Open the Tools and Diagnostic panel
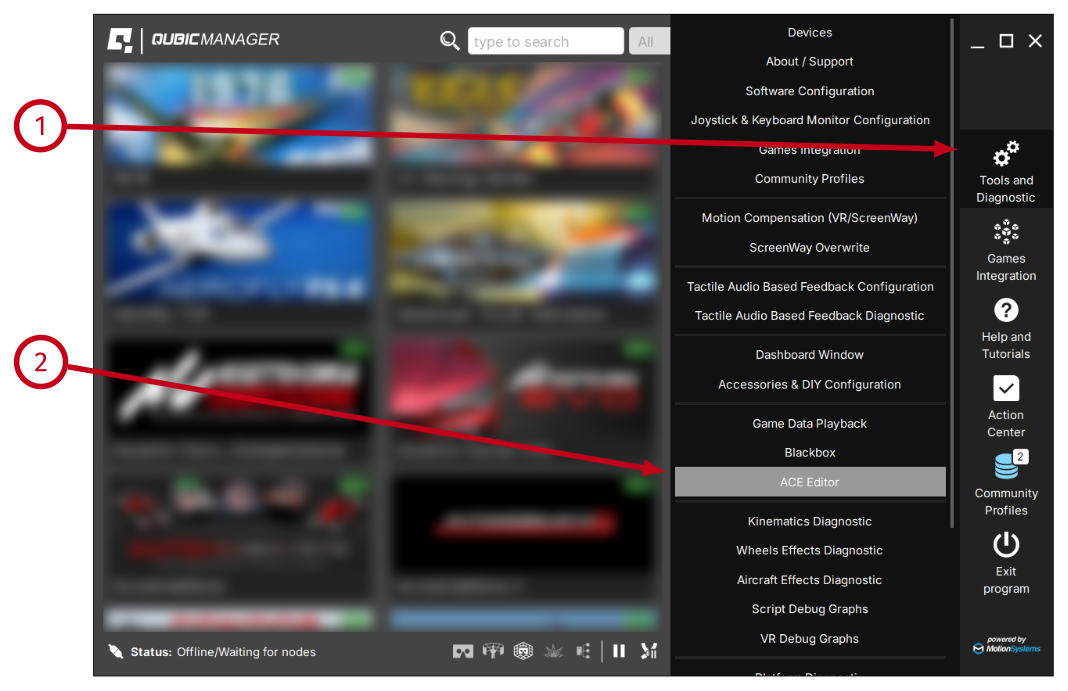The image size is (1068, 691). coord(1005,168)
